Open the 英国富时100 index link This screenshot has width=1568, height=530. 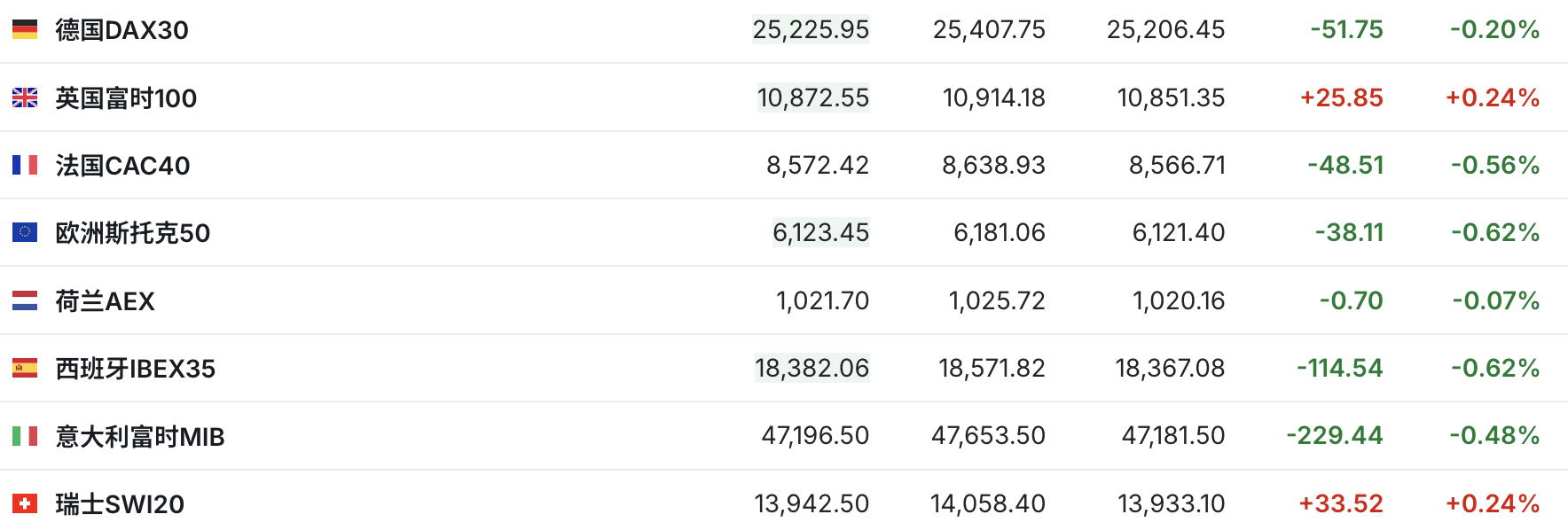pos(126,97)
